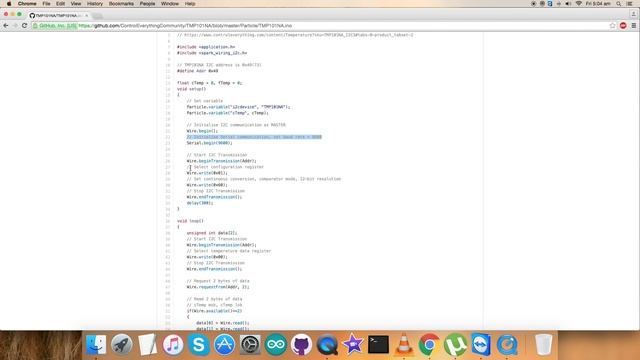The height and width of the screenshot is (360, 640).
Task: Open the App Store Dock icon
Action: pos(224,344)
